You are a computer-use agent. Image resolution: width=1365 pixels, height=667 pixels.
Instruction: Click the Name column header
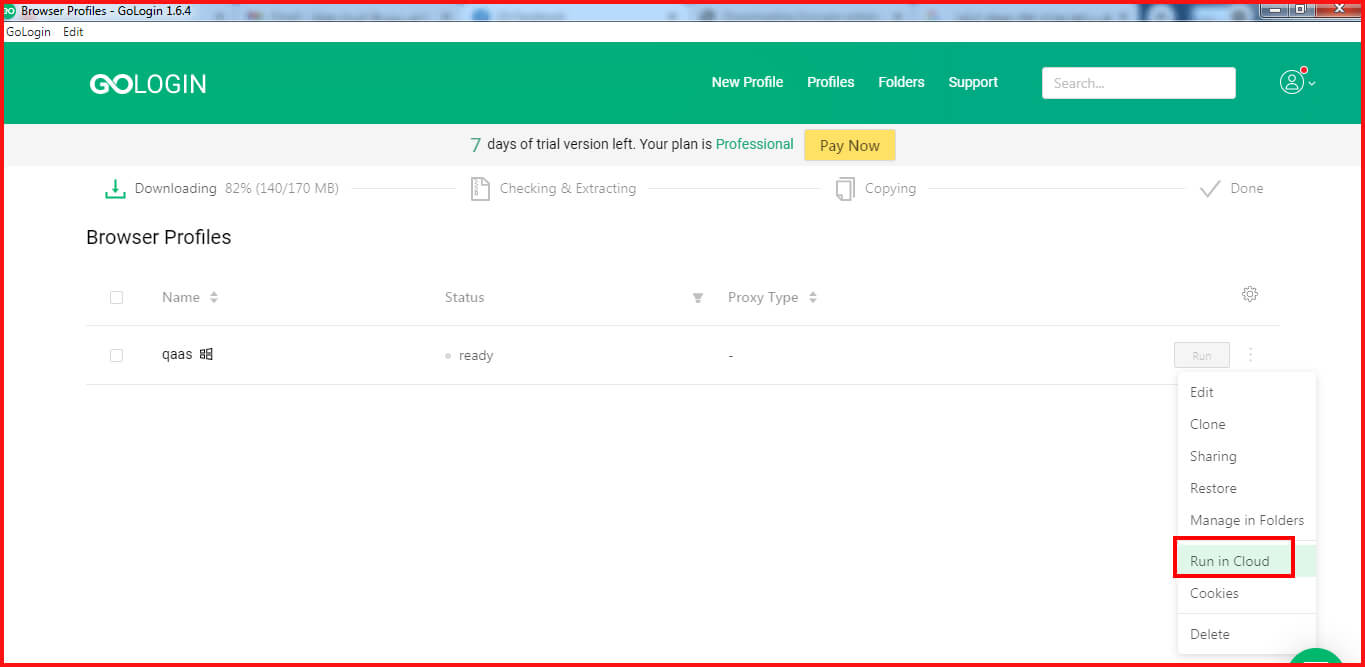(181, 297)
